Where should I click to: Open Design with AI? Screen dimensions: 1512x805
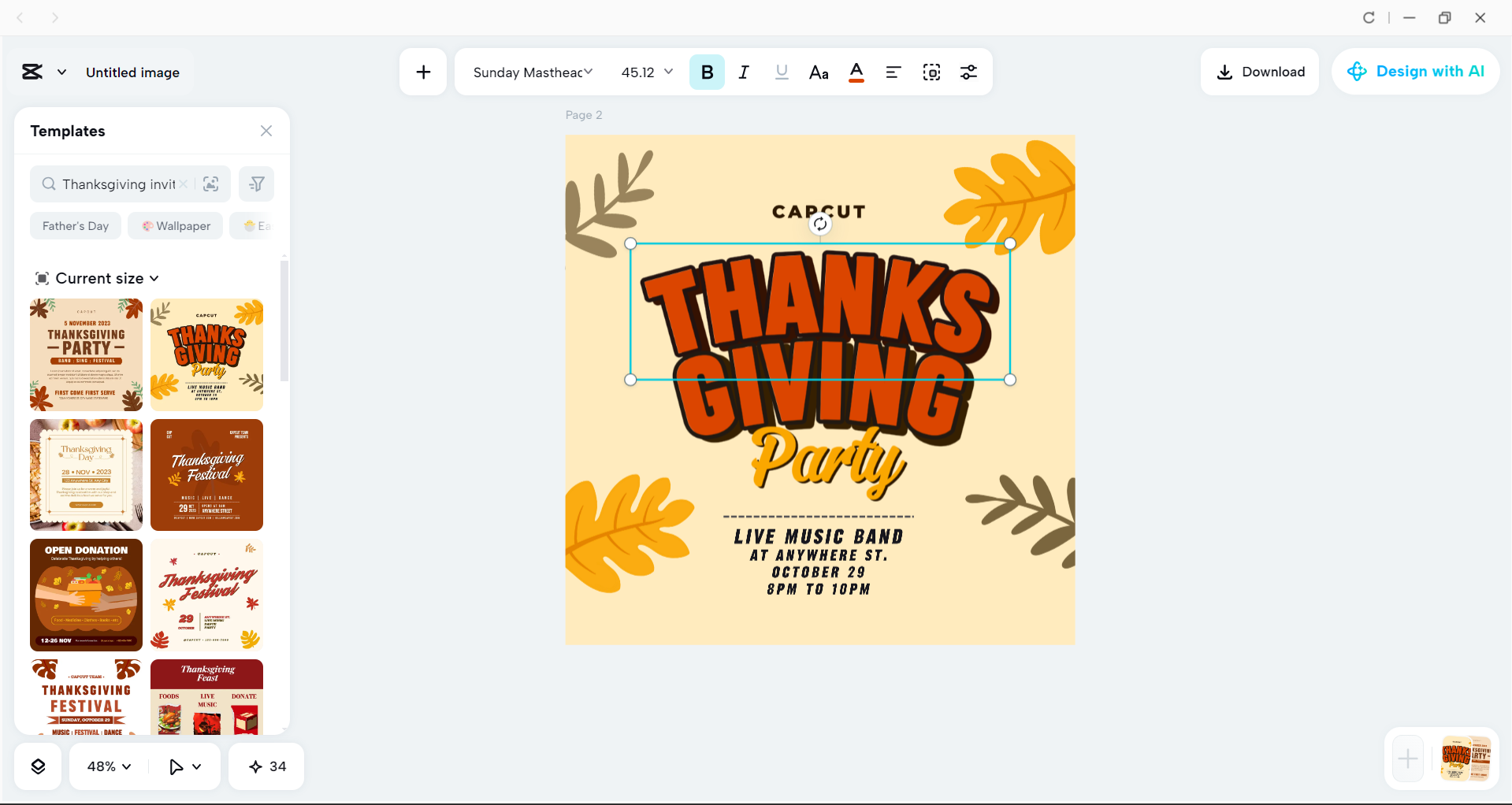point(1415,71)
